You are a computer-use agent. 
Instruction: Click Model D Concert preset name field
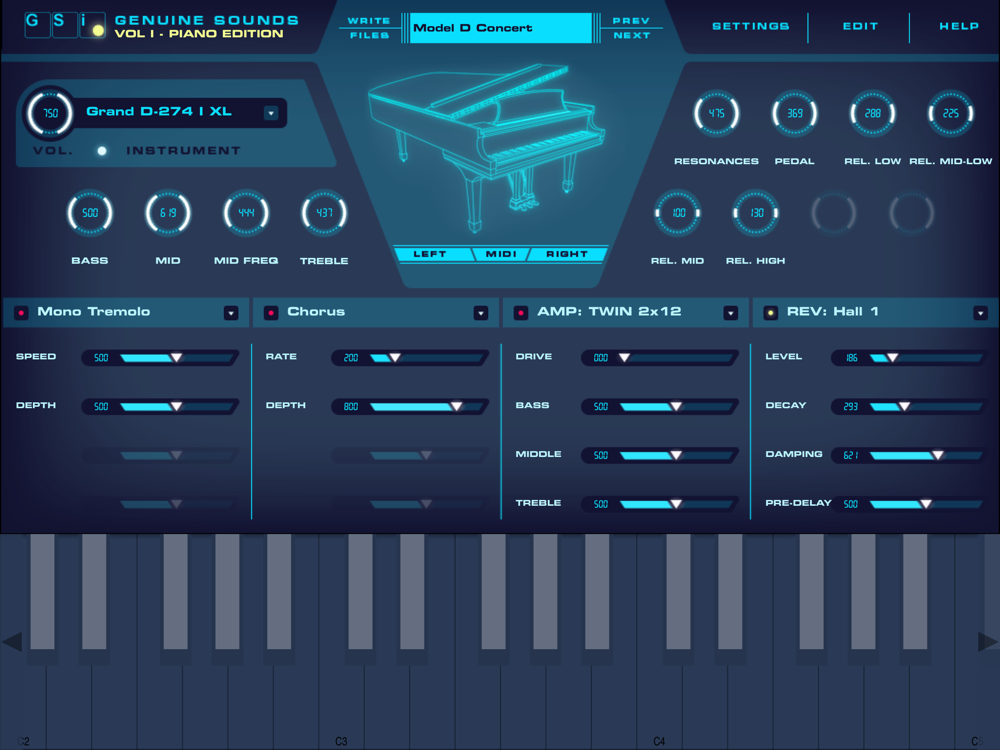point(501,28)
